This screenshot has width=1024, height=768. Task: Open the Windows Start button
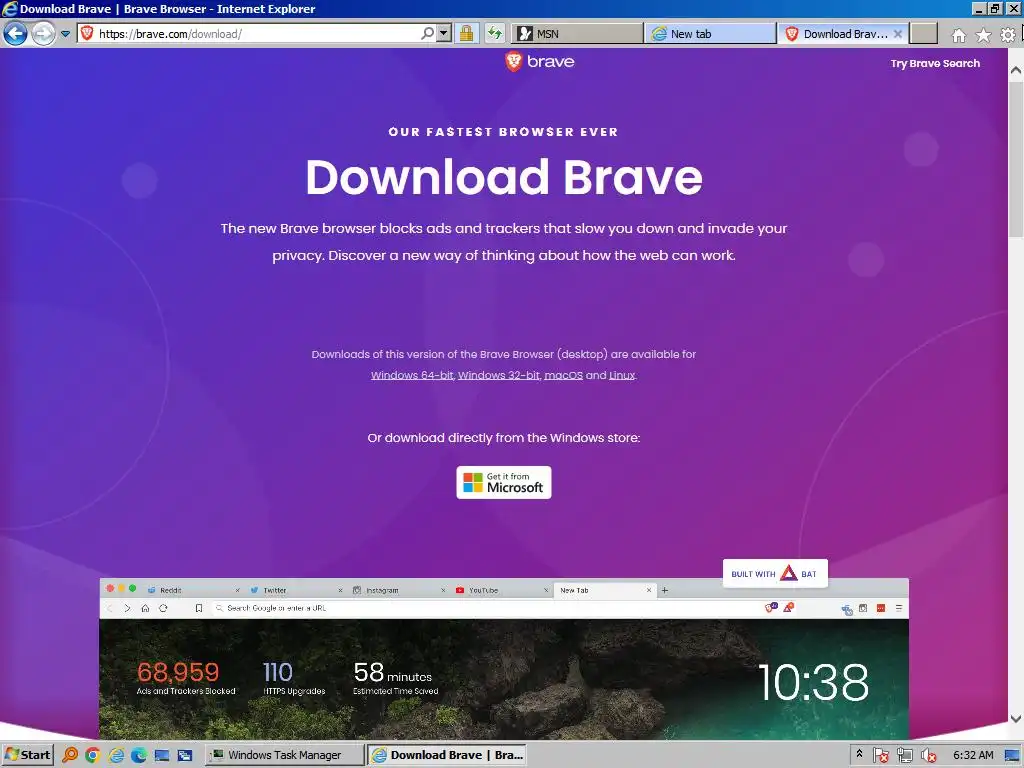pyautogui.click(x=27, y=755)
